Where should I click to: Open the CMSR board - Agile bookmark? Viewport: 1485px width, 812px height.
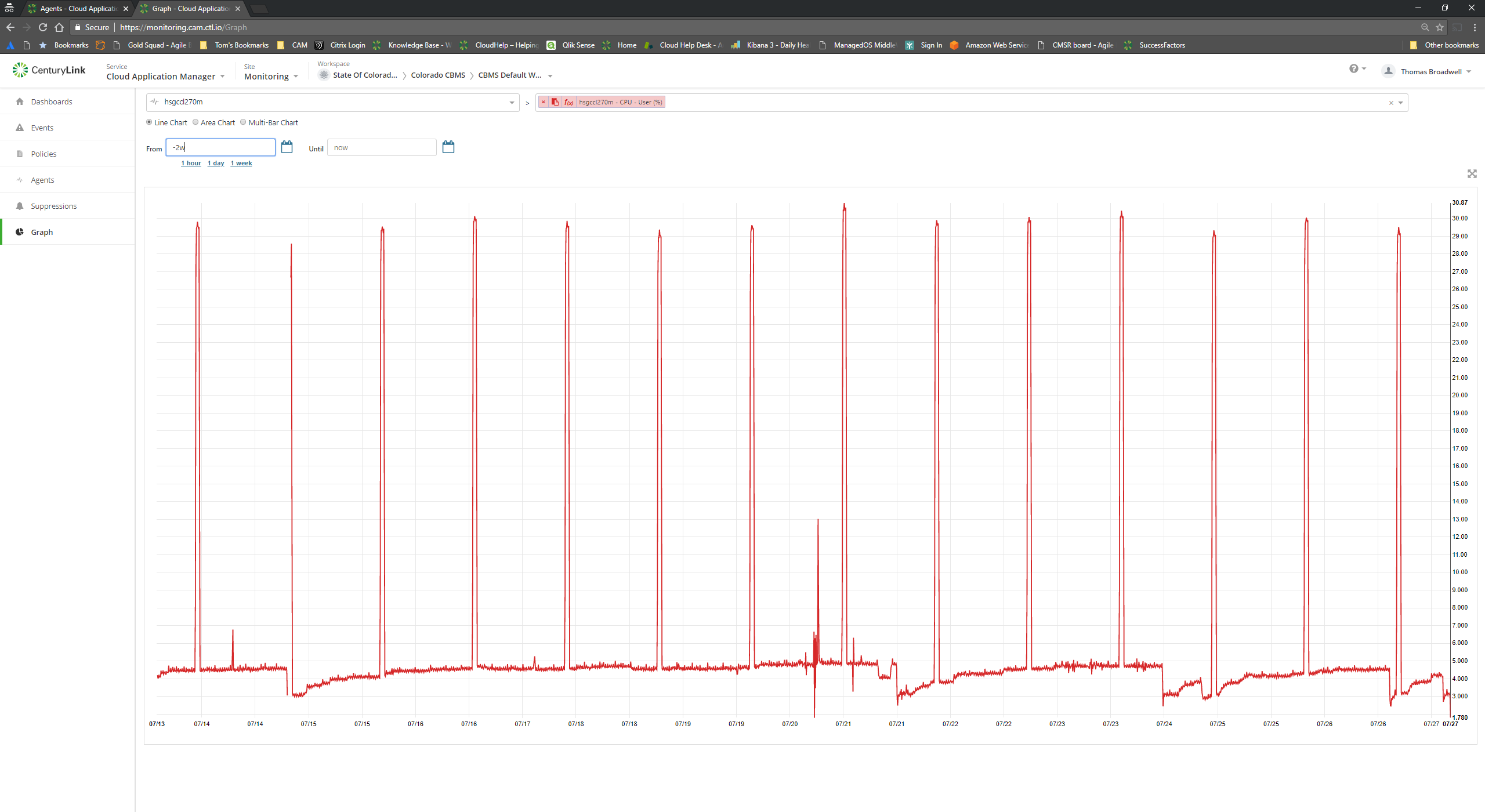tap(1076, 45)
